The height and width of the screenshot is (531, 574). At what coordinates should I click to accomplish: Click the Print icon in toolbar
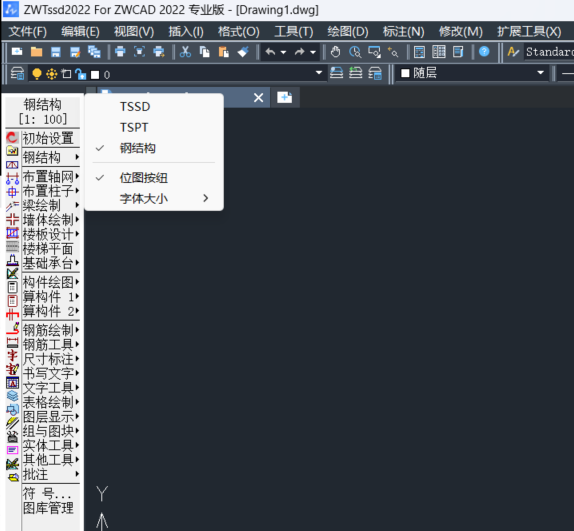pos(120,52)
